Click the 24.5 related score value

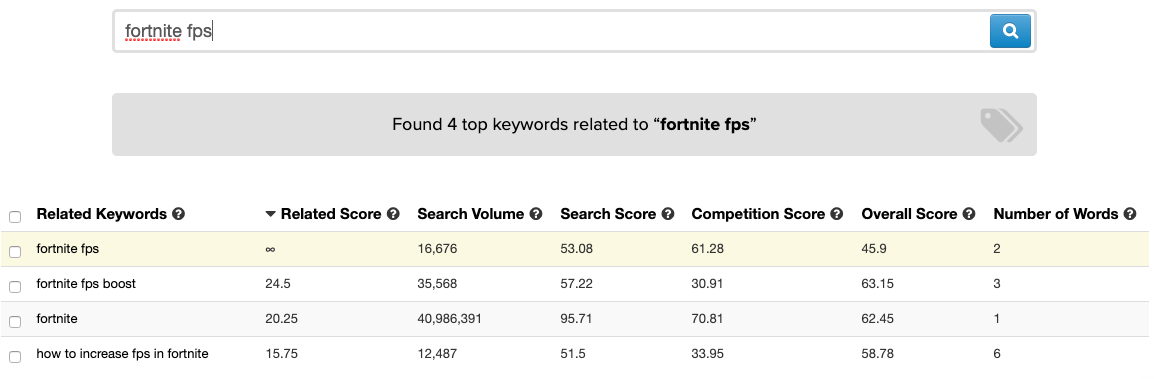click(278, 283)
